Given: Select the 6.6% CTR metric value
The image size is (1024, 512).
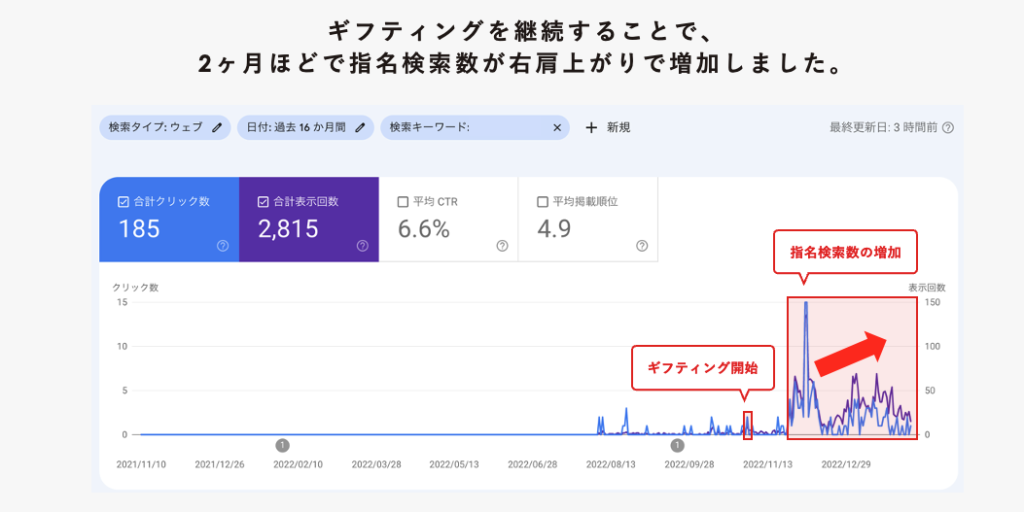Looking at the screenshot, I should point(424,229).
